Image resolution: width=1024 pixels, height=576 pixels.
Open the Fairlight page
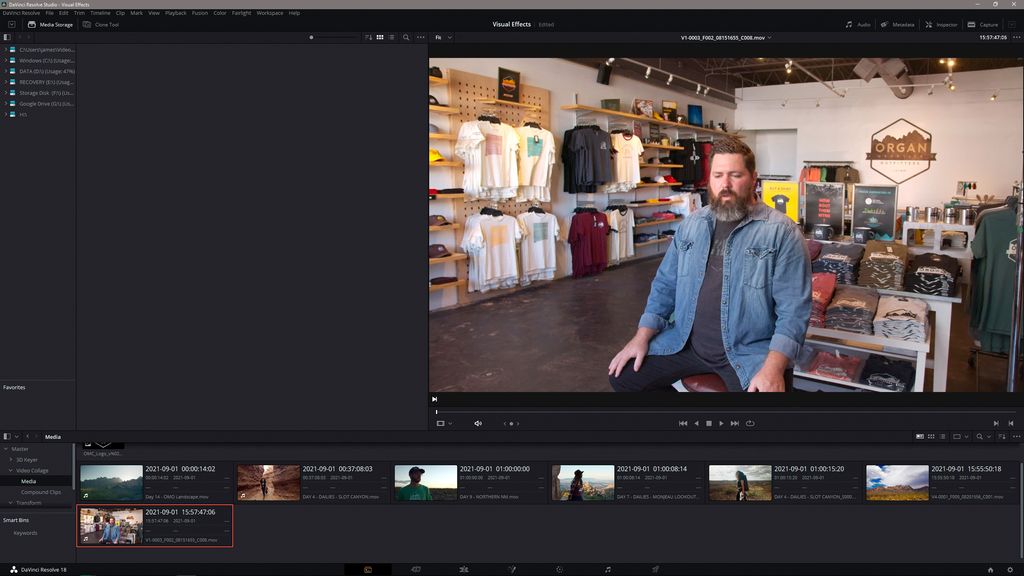[x=607, y=569]
